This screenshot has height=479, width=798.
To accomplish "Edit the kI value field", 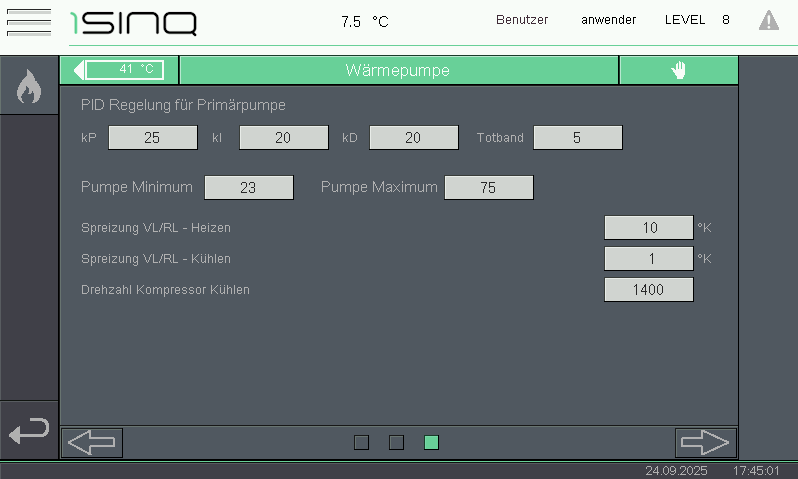I will point(283,138).
